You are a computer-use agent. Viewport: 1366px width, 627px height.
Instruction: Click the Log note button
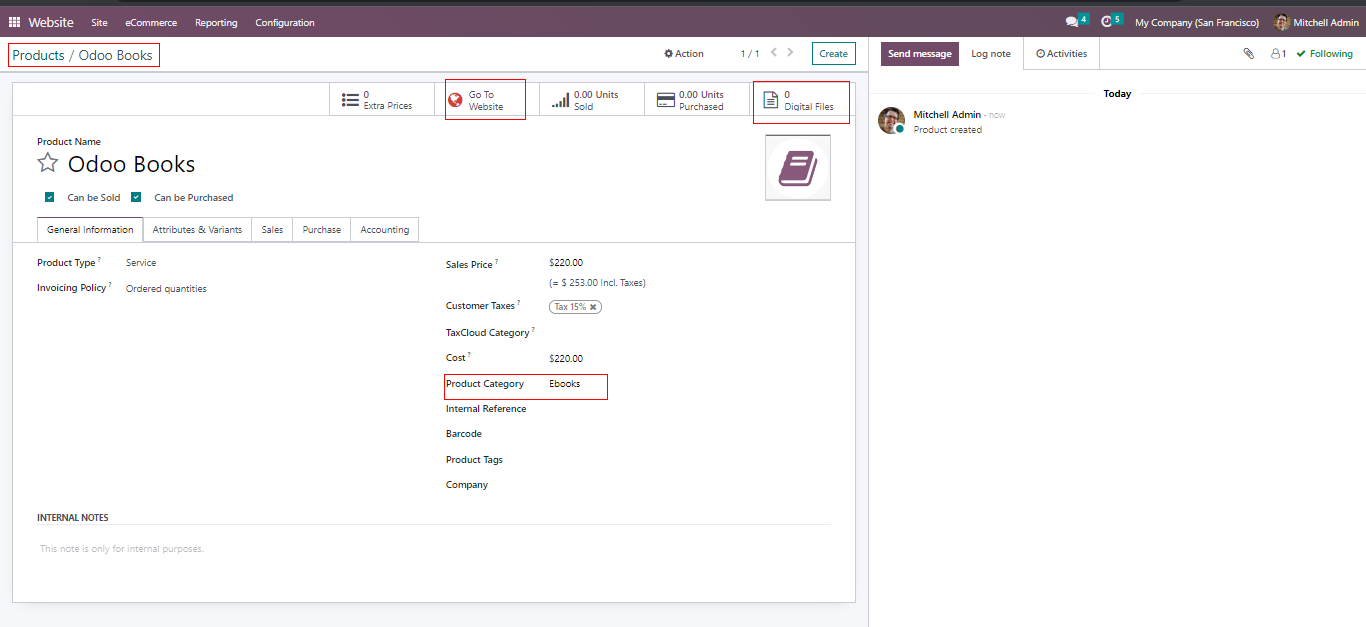[991, 54]
